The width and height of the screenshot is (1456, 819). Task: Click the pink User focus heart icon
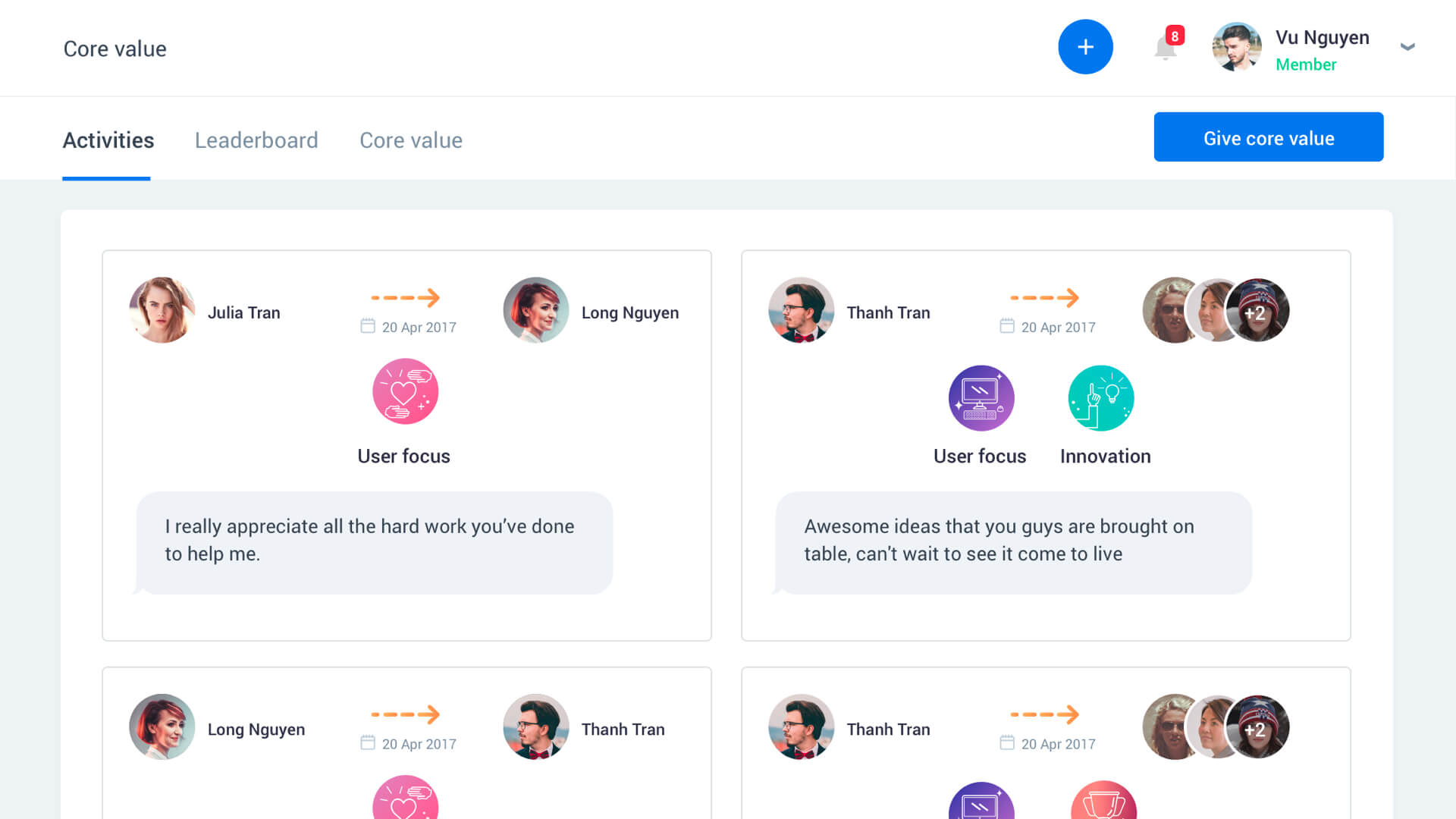pos(405,391)
